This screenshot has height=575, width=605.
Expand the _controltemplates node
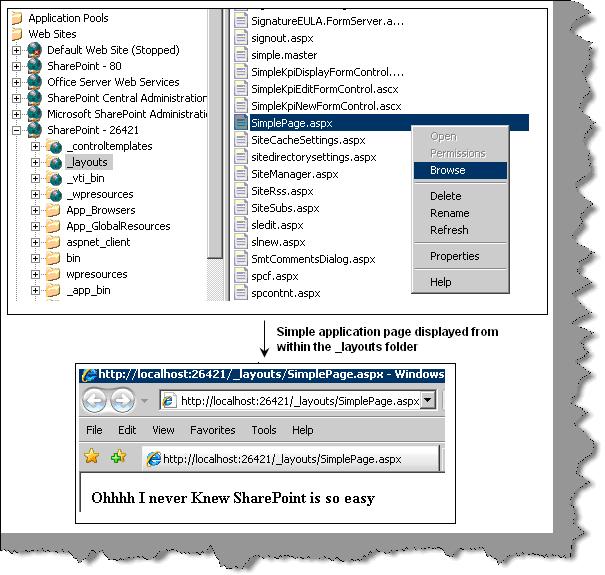tap(35, 147)
